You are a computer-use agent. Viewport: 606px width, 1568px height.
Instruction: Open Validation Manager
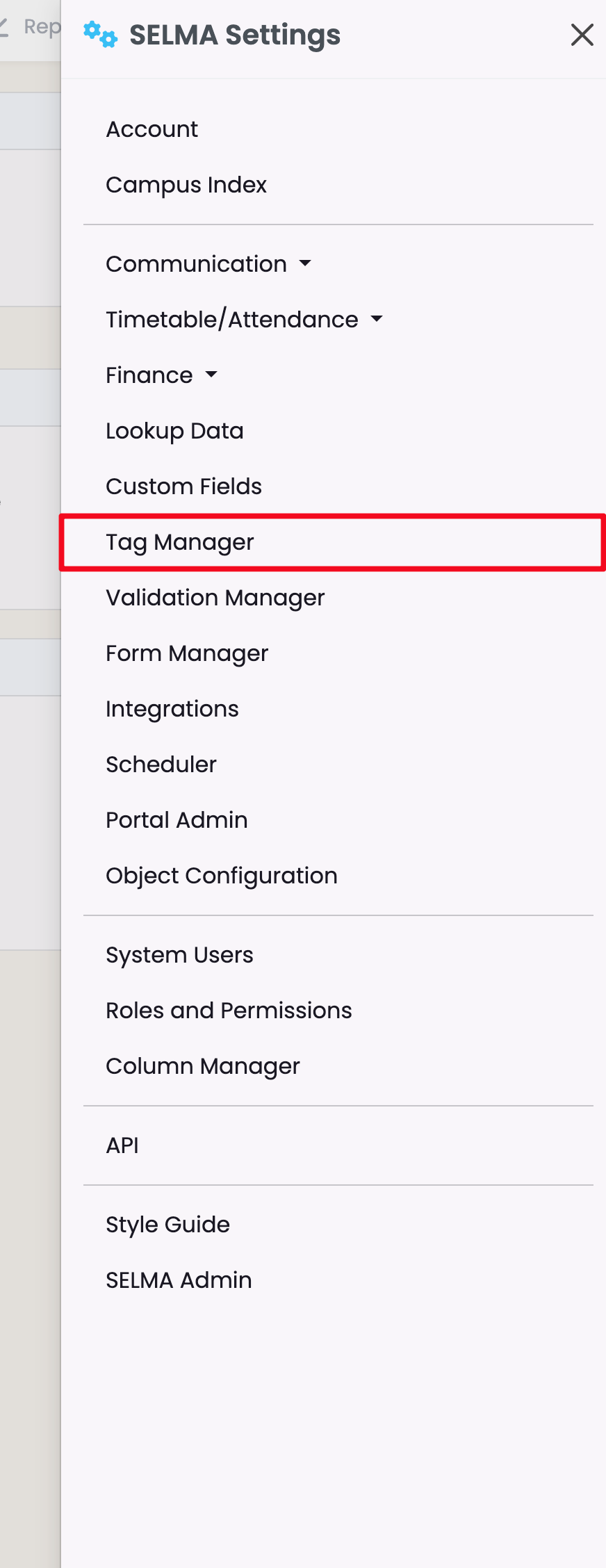[x=215, y=598]
